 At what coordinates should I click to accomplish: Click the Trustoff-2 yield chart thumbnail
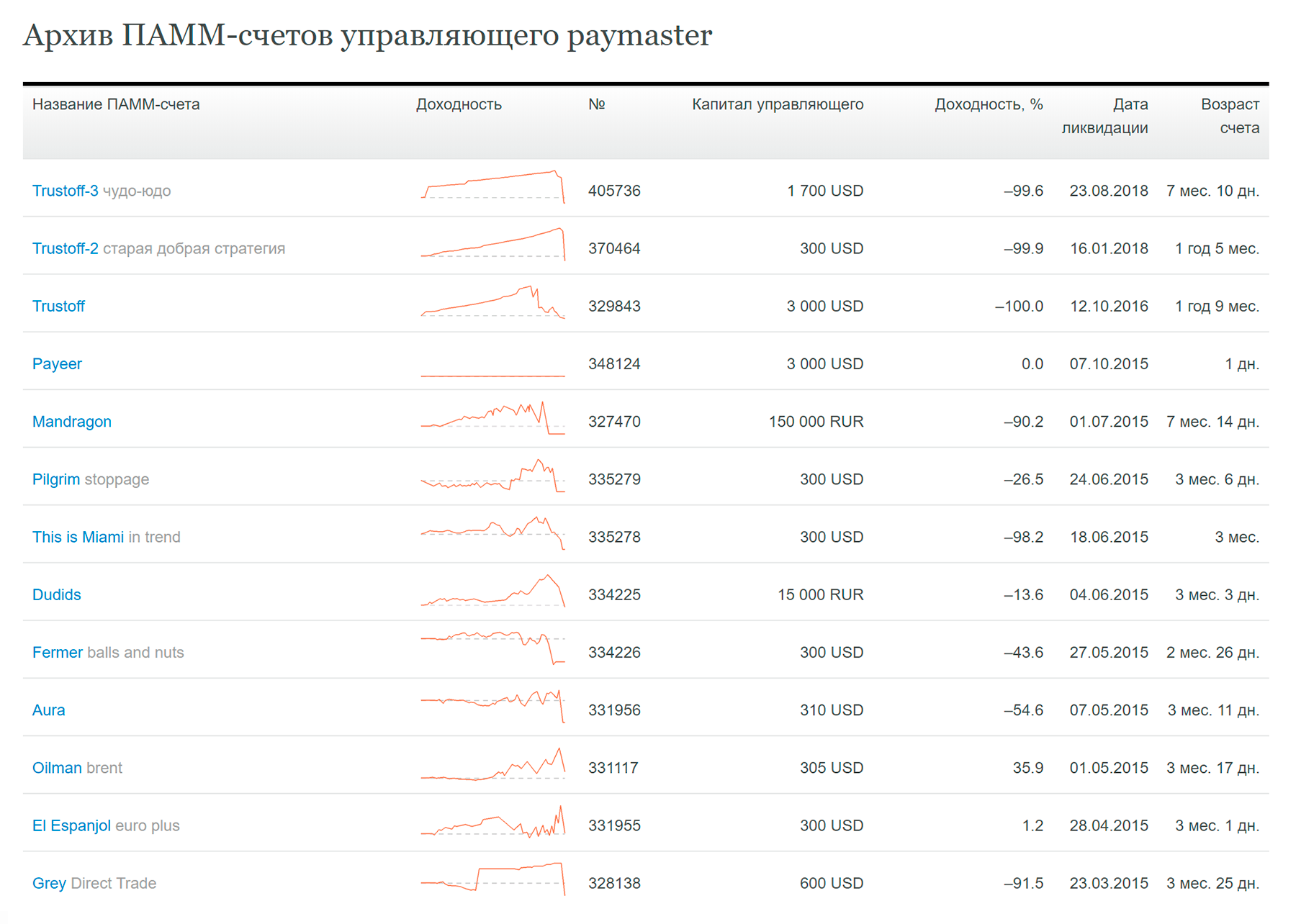493,244
